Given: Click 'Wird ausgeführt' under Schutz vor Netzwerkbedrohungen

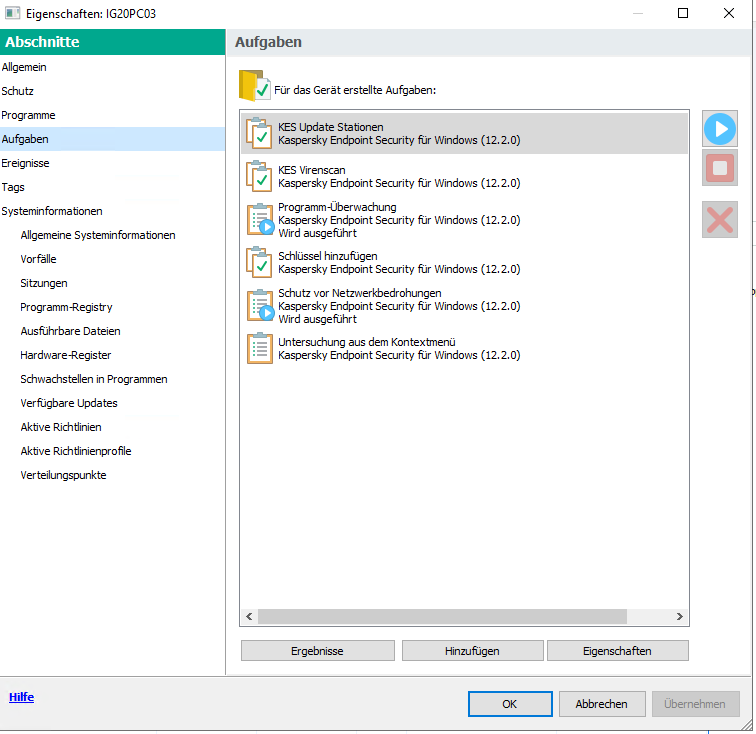Looking at the screenshot, I should tap(317, 319).
